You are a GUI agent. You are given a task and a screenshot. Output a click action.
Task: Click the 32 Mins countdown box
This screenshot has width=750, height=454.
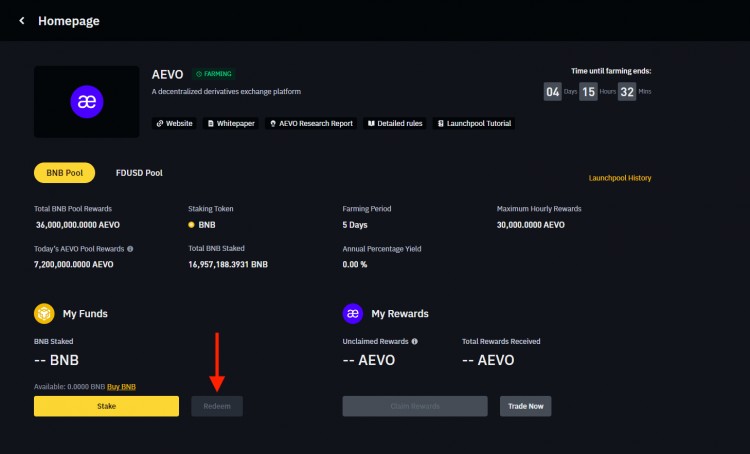[627, 91]
